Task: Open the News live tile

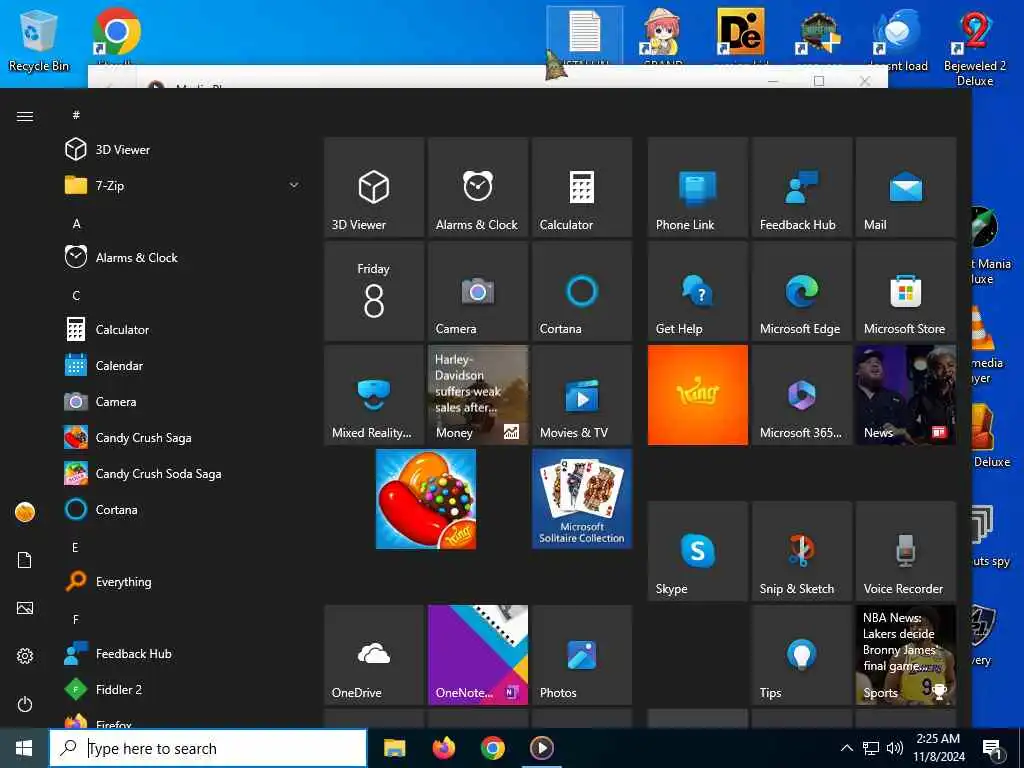Action: 906,395
